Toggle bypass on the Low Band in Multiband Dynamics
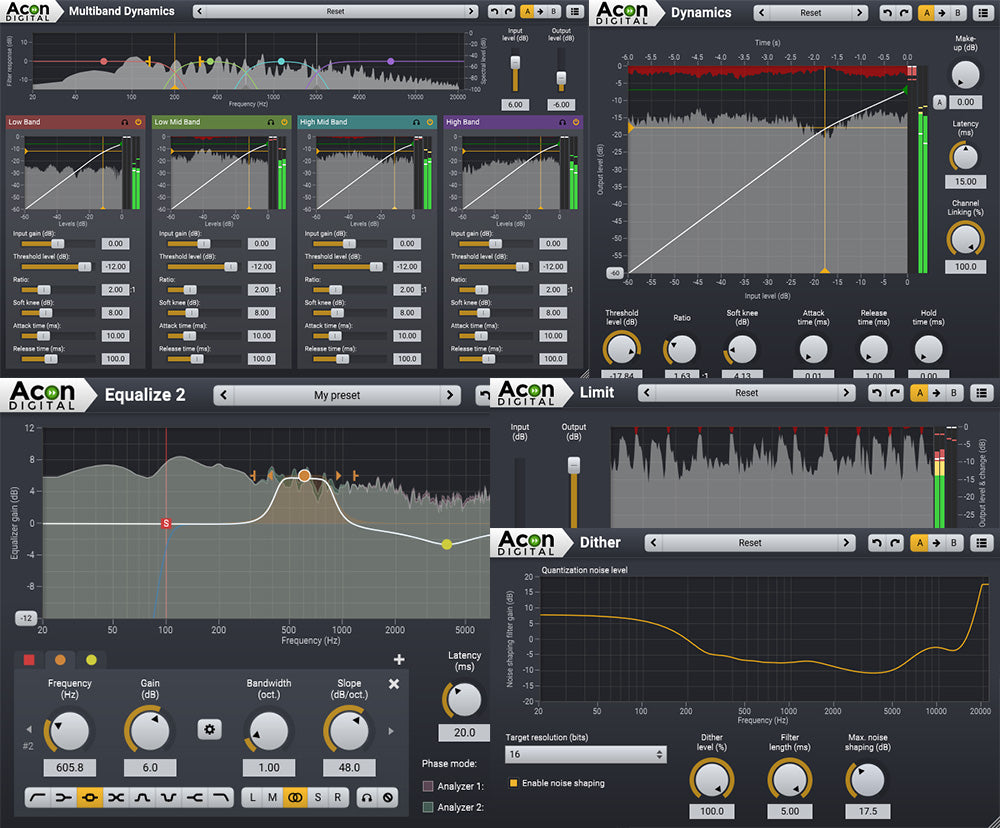 point(138,122)
